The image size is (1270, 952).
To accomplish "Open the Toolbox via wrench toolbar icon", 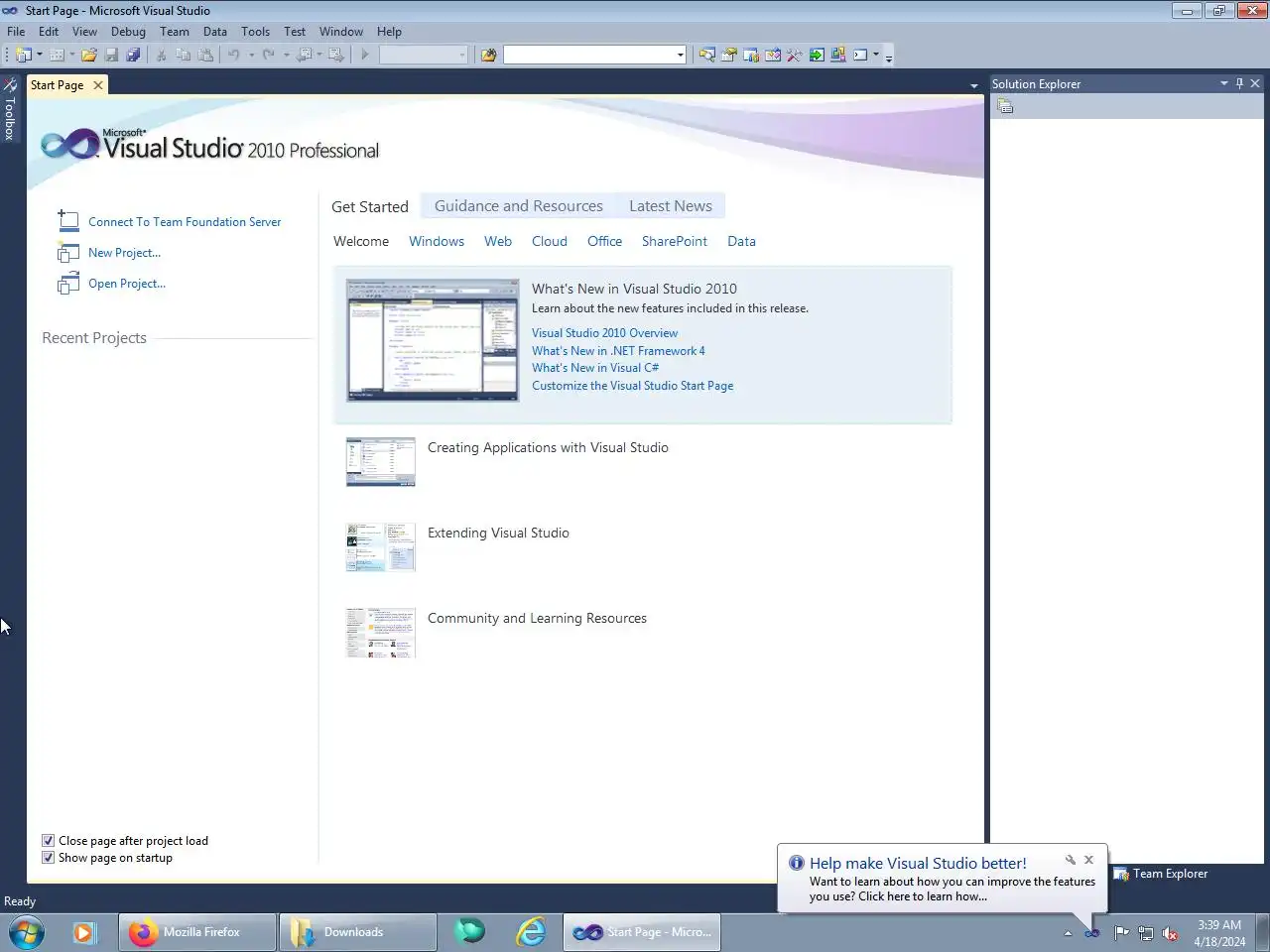I will (795, 55).
